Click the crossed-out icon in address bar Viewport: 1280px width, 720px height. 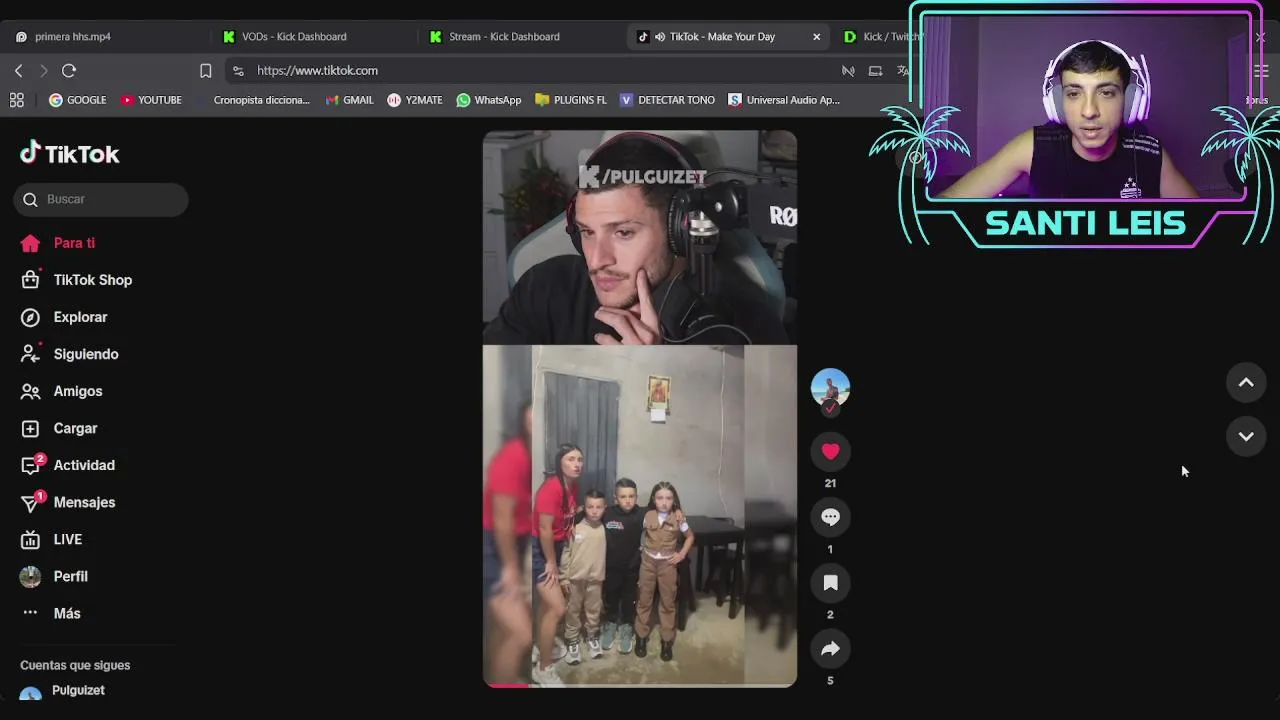click(848, 70)
